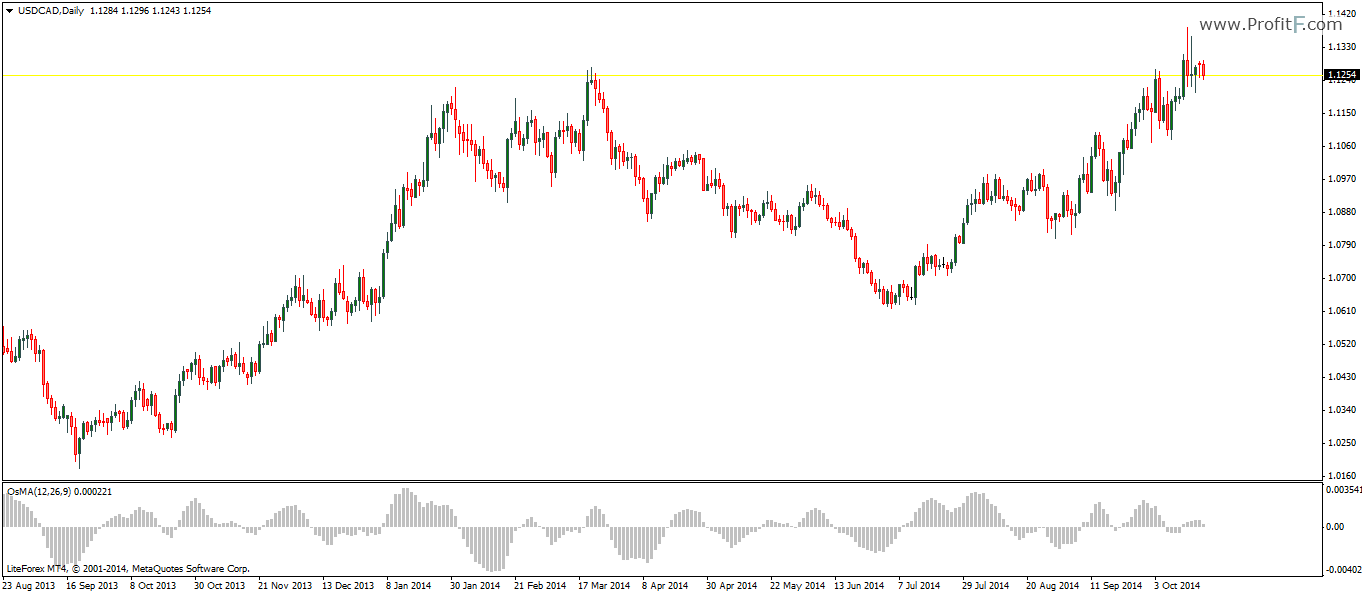1362x594 pixels.
Task: Click the 1.0790 price axis label
Action: [1341, 245]
